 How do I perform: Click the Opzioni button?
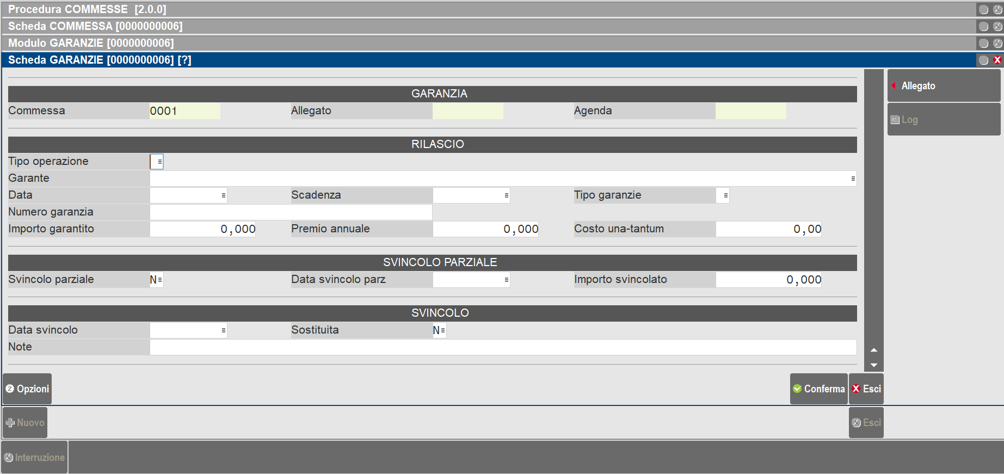(27, 389)
